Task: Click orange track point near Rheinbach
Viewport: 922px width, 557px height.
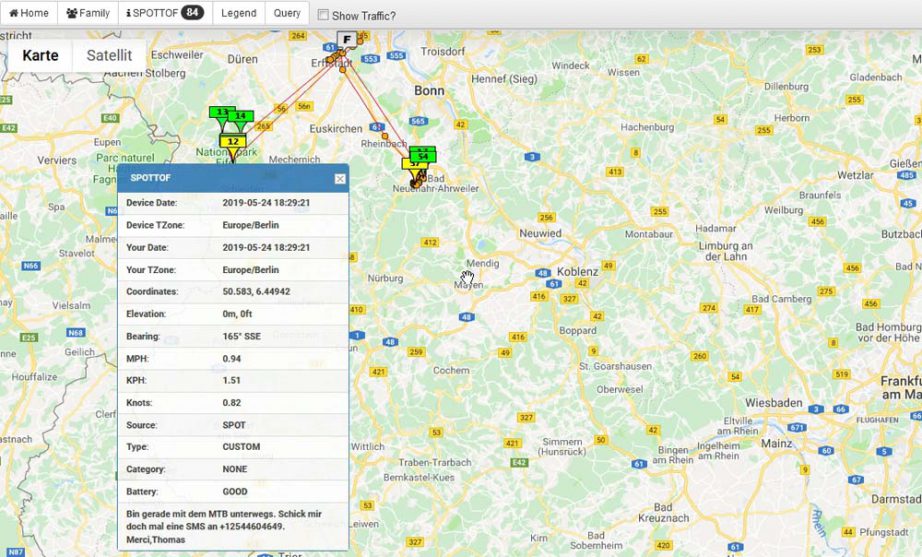Action: click(x=385, y=134)
